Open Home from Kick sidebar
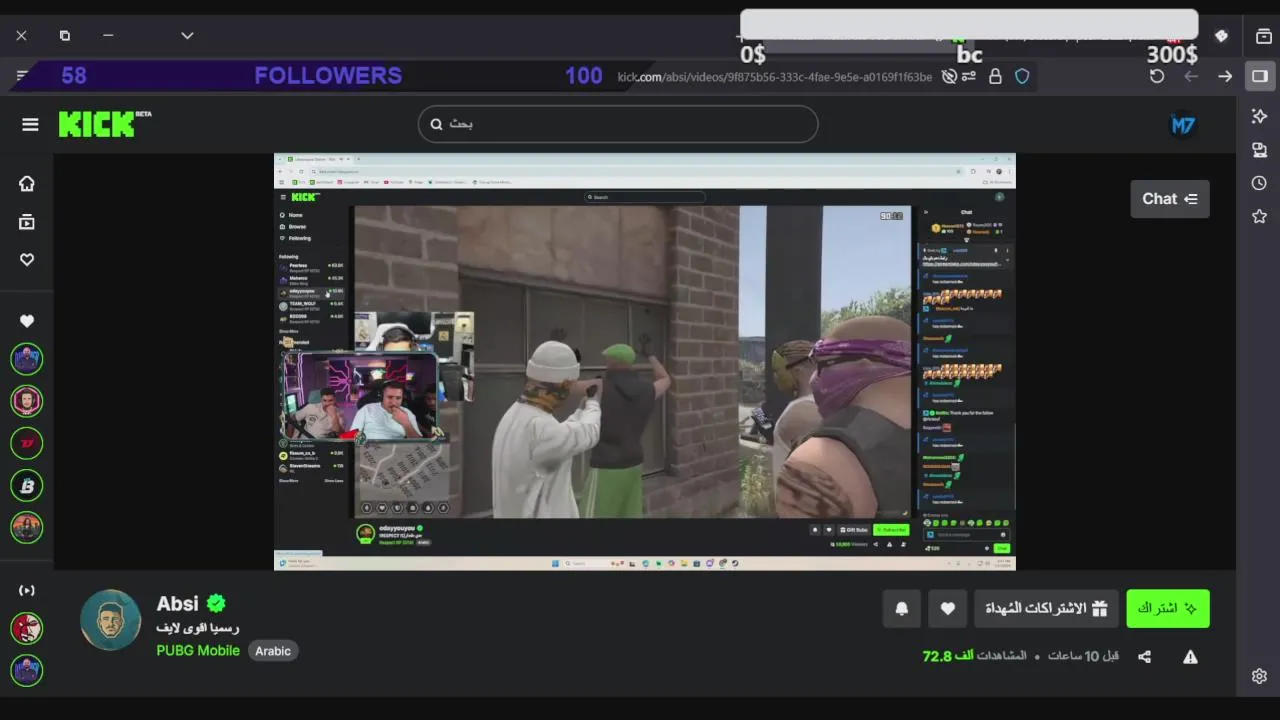Viewport: 1280px width, 720px height. [27, 183]
